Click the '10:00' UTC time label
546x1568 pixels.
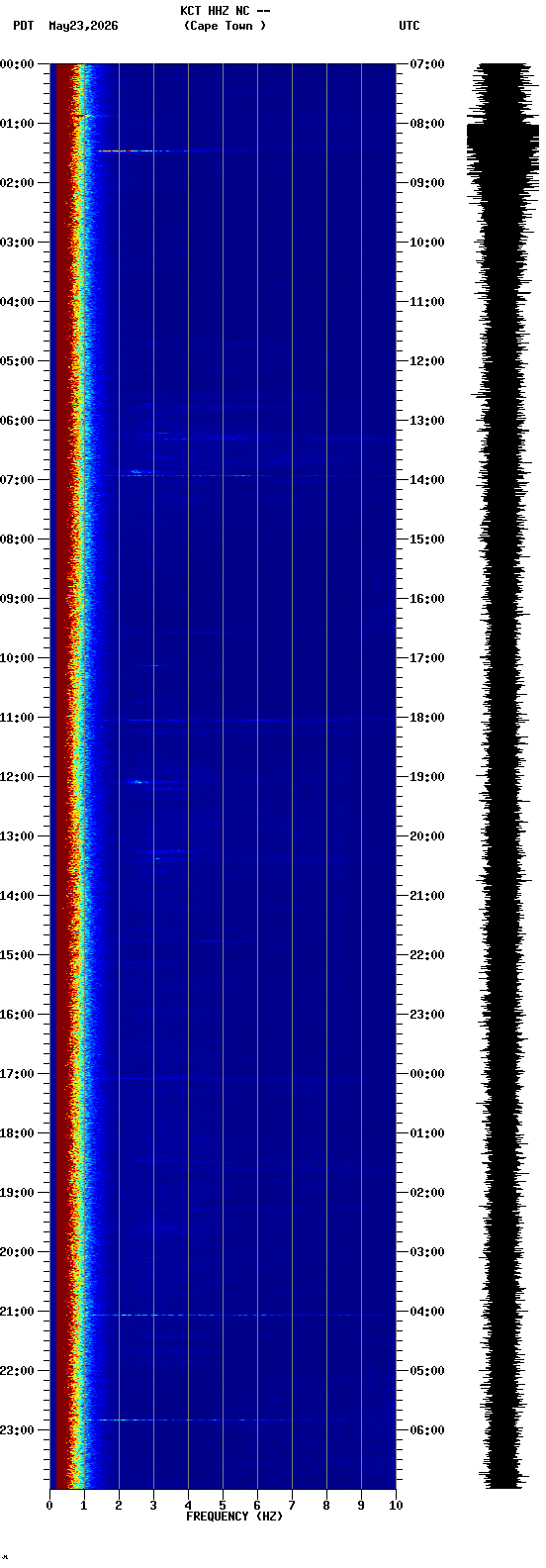tap(427, 243)
